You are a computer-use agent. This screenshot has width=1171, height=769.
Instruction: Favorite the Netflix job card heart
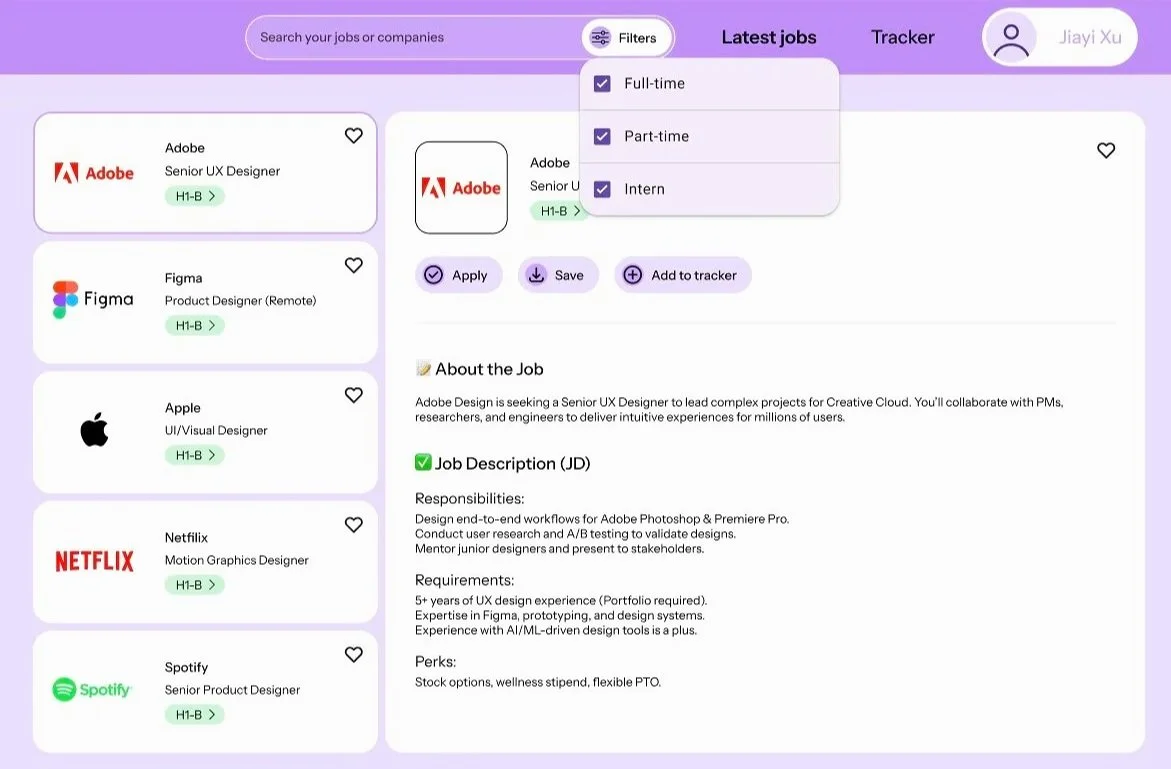tap(353, 525)
